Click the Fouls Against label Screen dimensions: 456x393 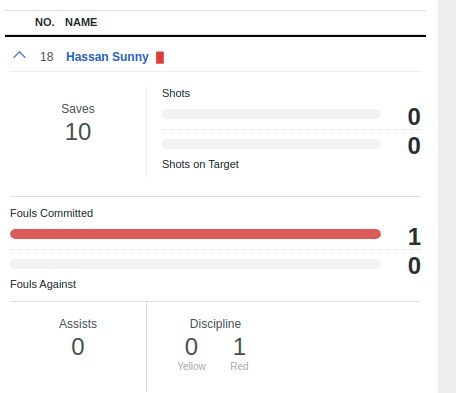click(43, 284)
